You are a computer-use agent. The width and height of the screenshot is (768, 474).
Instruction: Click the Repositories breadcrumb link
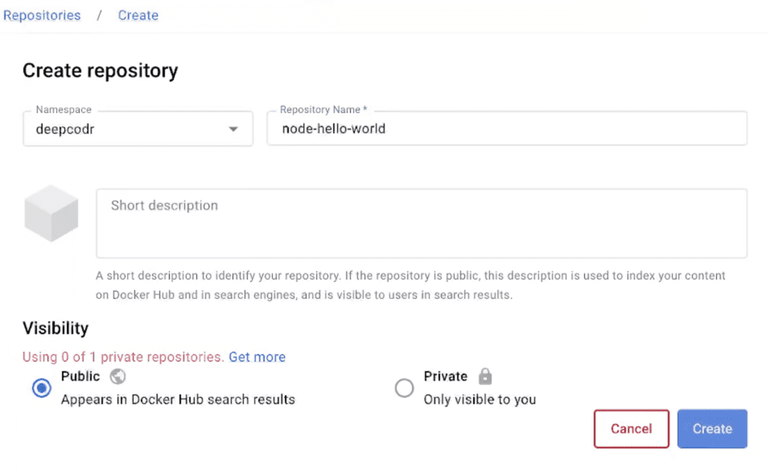click(41, 15)
